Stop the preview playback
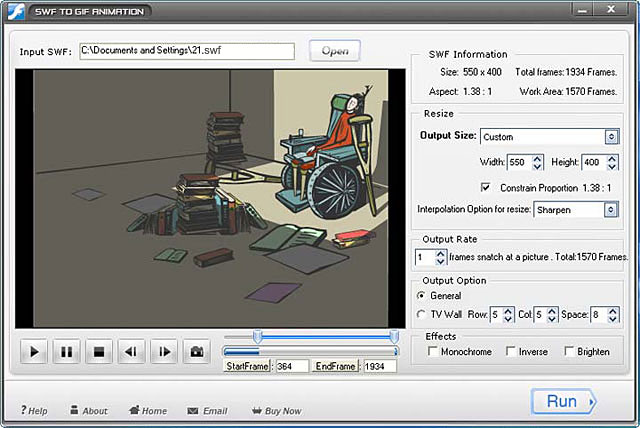 click(x=99, y=351)
